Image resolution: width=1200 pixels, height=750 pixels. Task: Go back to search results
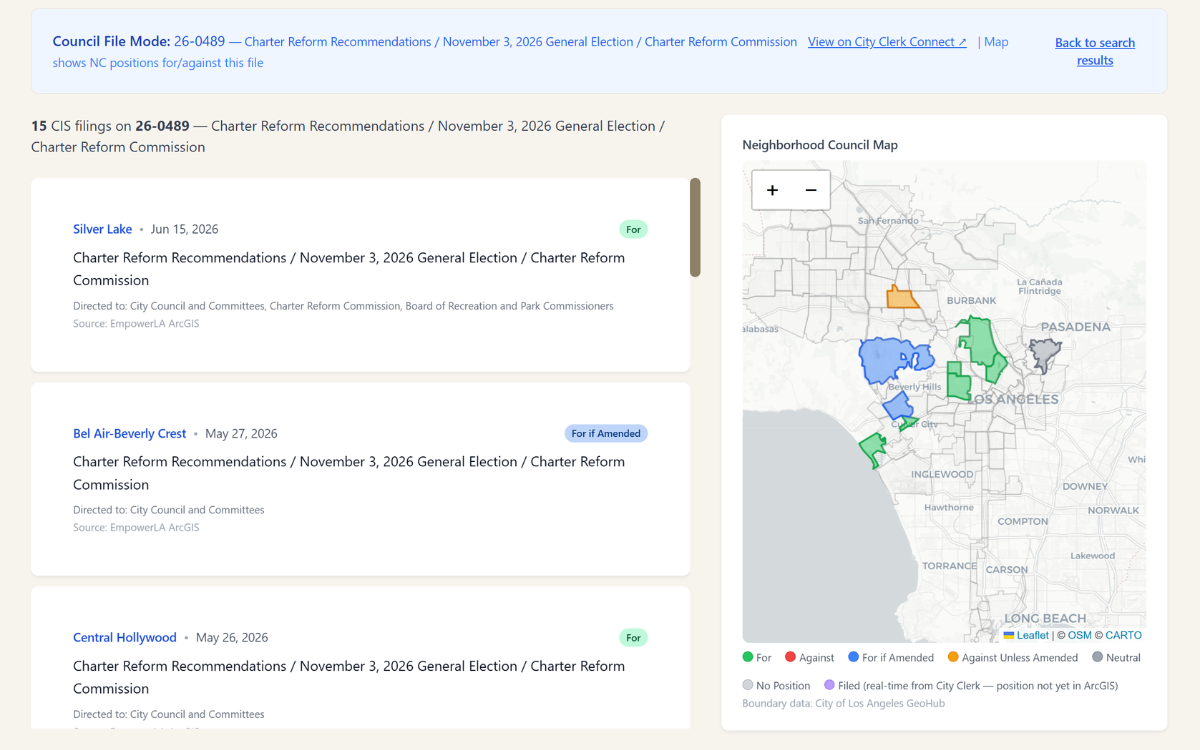[1095, 51]
